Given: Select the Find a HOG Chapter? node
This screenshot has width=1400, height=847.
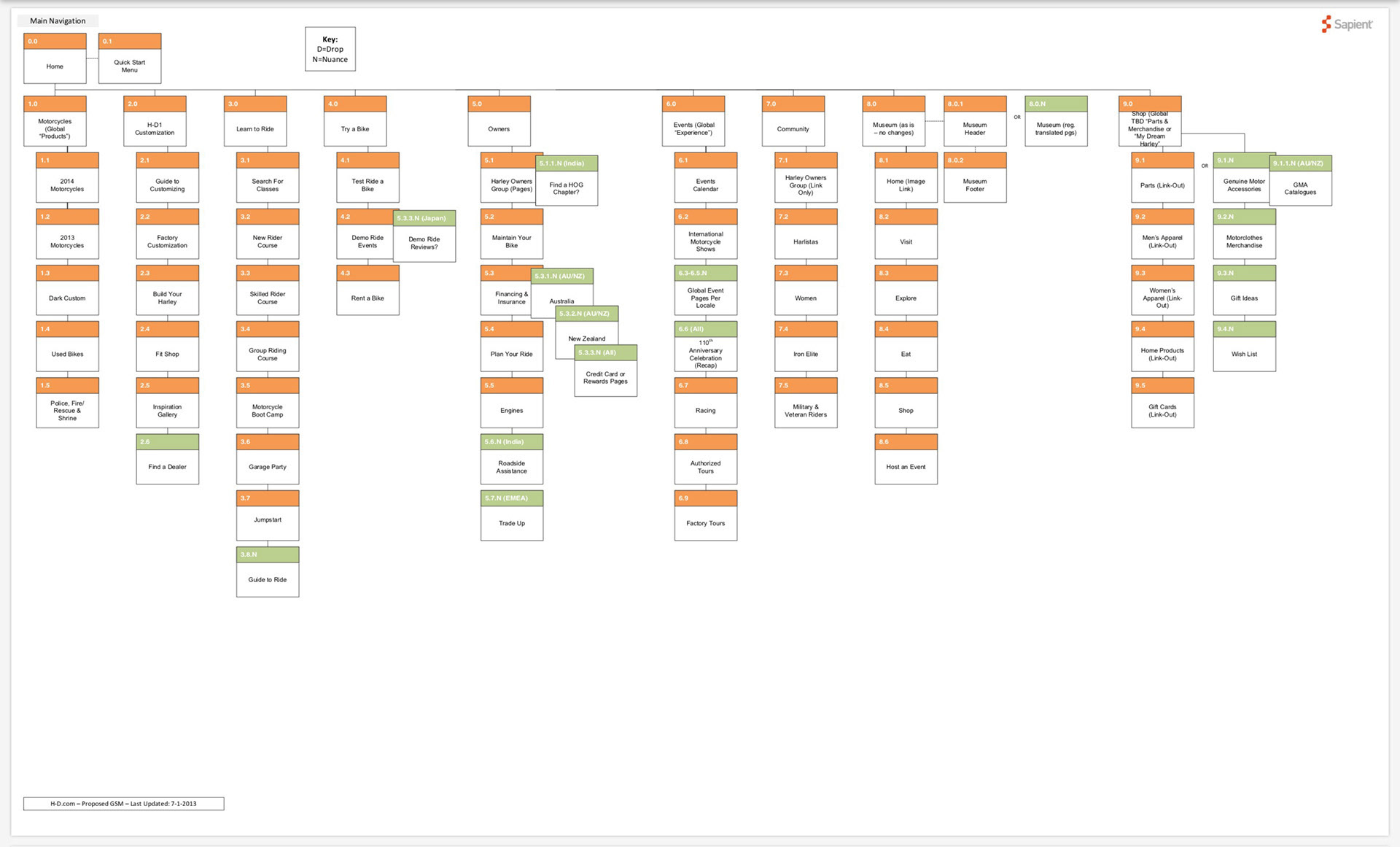Looking at the screenshot, I should click(567, 180).
